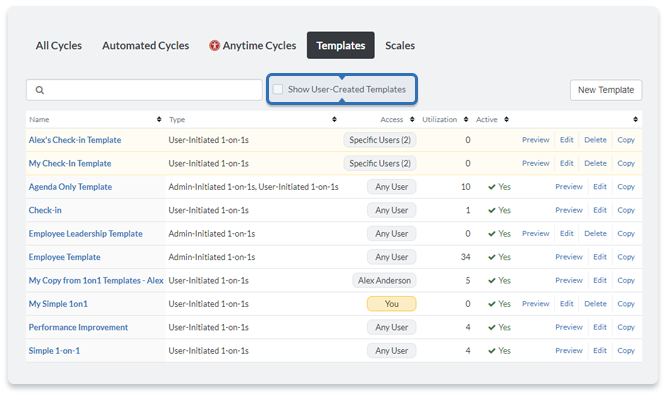Image resolution: width=667 pixels, height=398 pixels.
Task: Click Any User badge in Agenda Only row
Action: click(391, 187)
